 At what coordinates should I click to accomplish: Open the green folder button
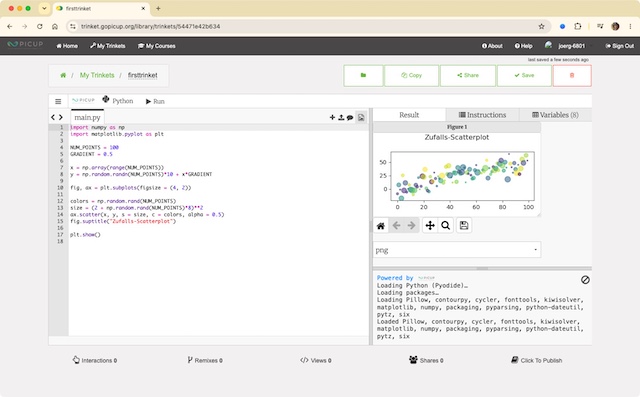(x=363, y=75)
